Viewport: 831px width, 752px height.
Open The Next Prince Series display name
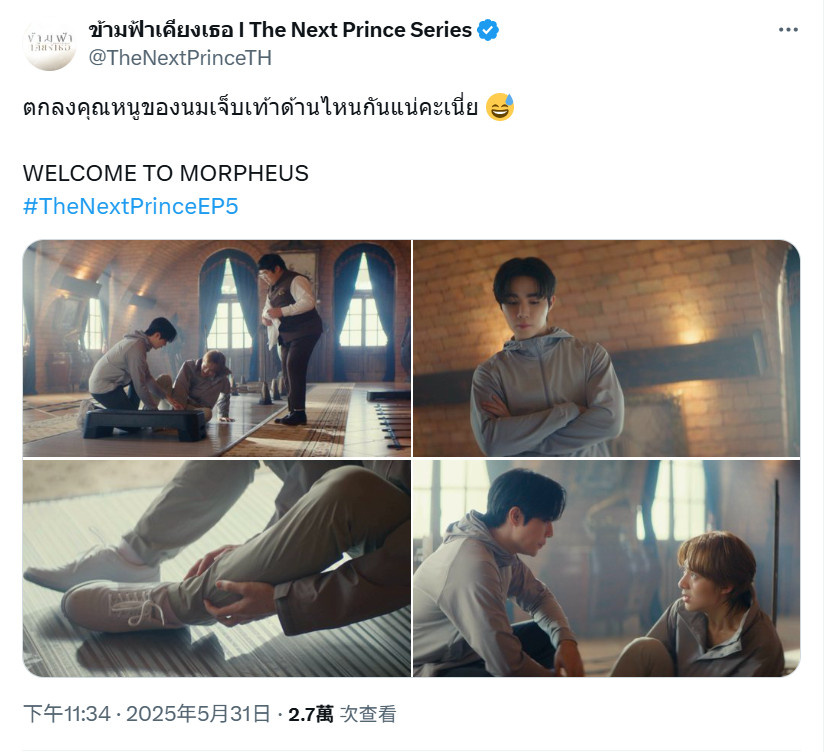[280, 30]
